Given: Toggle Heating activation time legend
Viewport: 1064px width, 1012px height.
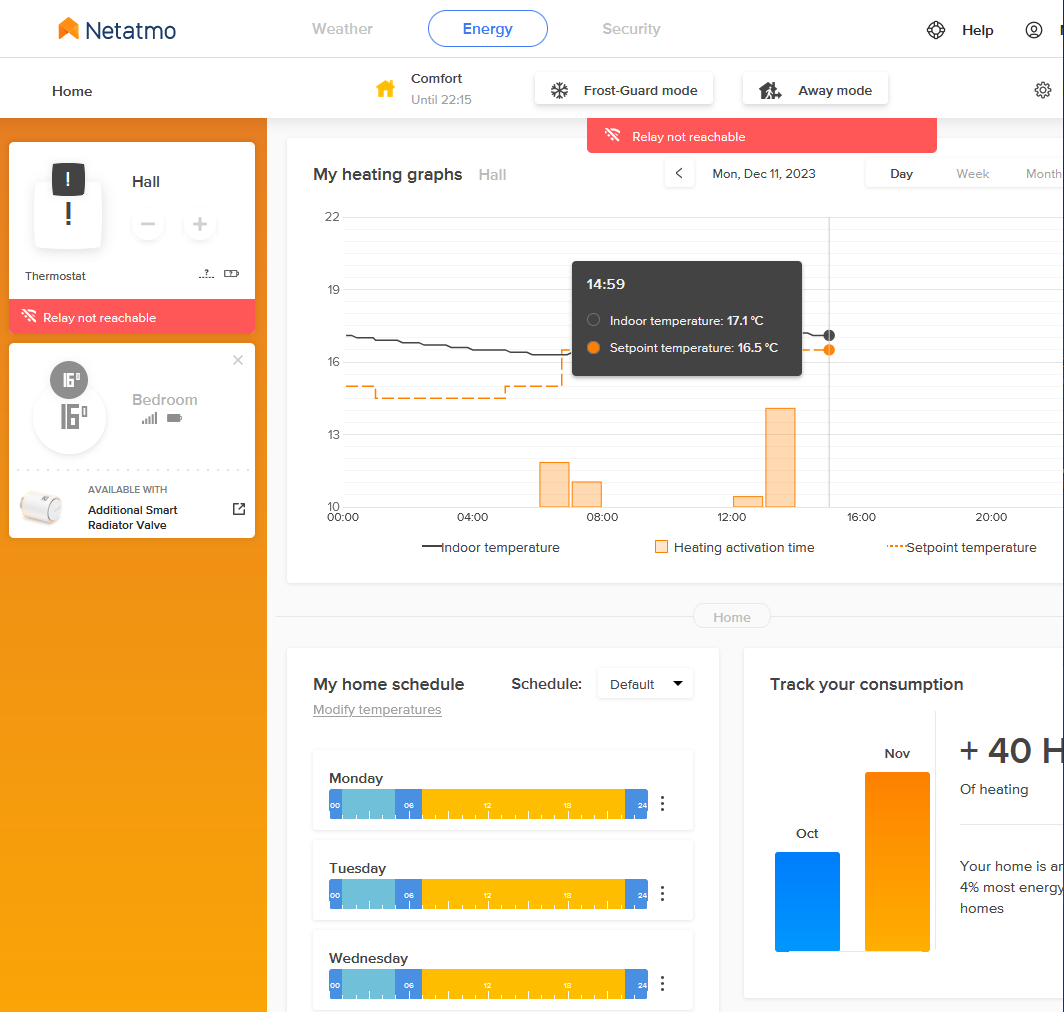Looking at the screenshot, I should (x=734, y=547).
